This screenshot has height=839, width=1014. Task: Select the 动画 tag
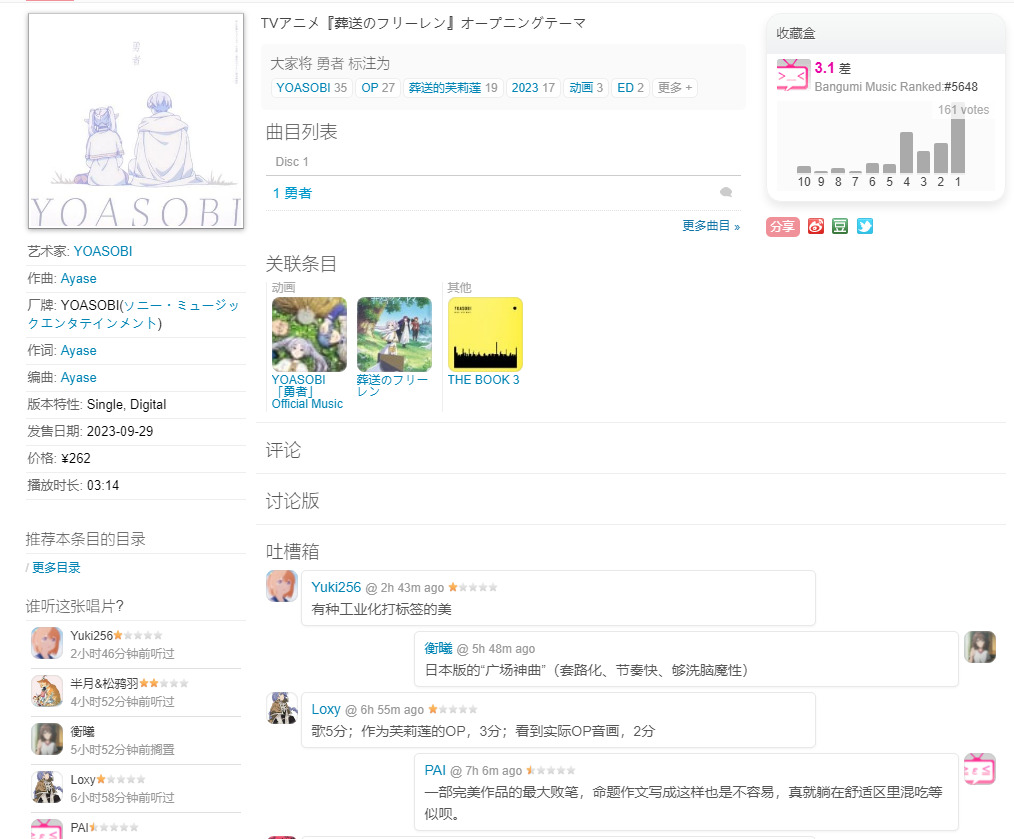586,88
